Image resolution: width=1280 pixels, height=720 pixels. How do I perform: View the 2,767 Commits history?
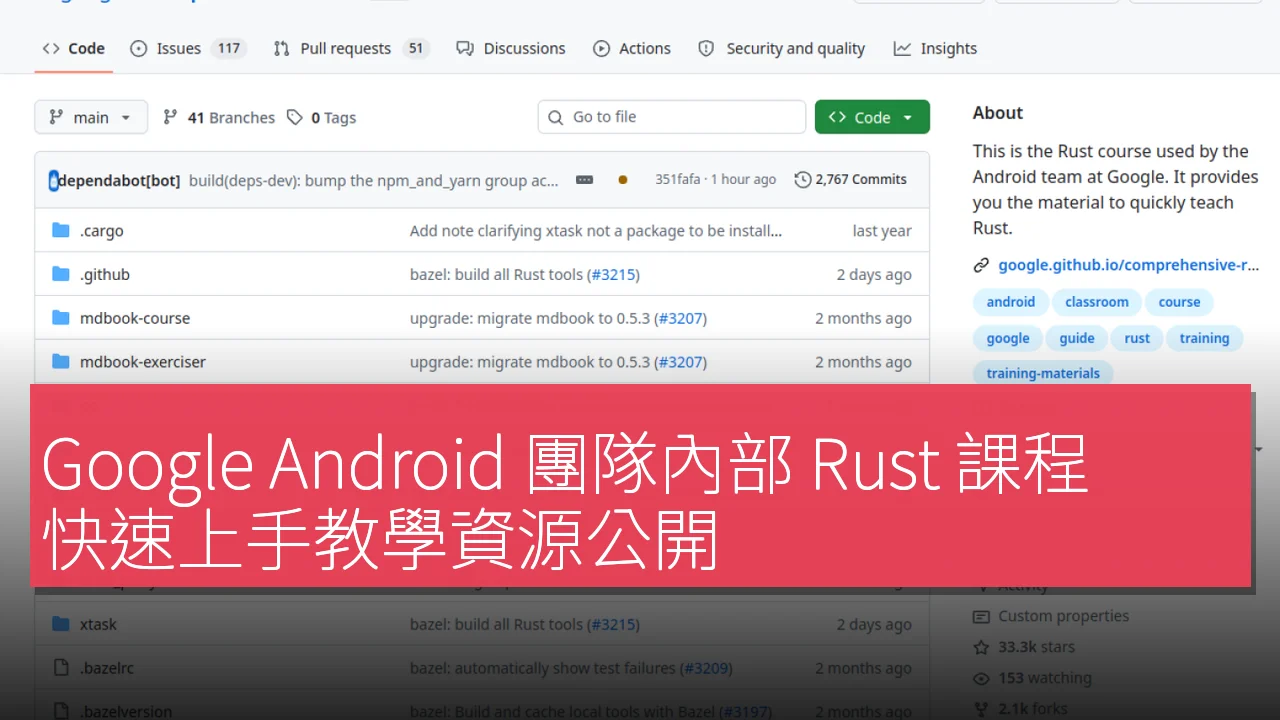coord(851,180)
